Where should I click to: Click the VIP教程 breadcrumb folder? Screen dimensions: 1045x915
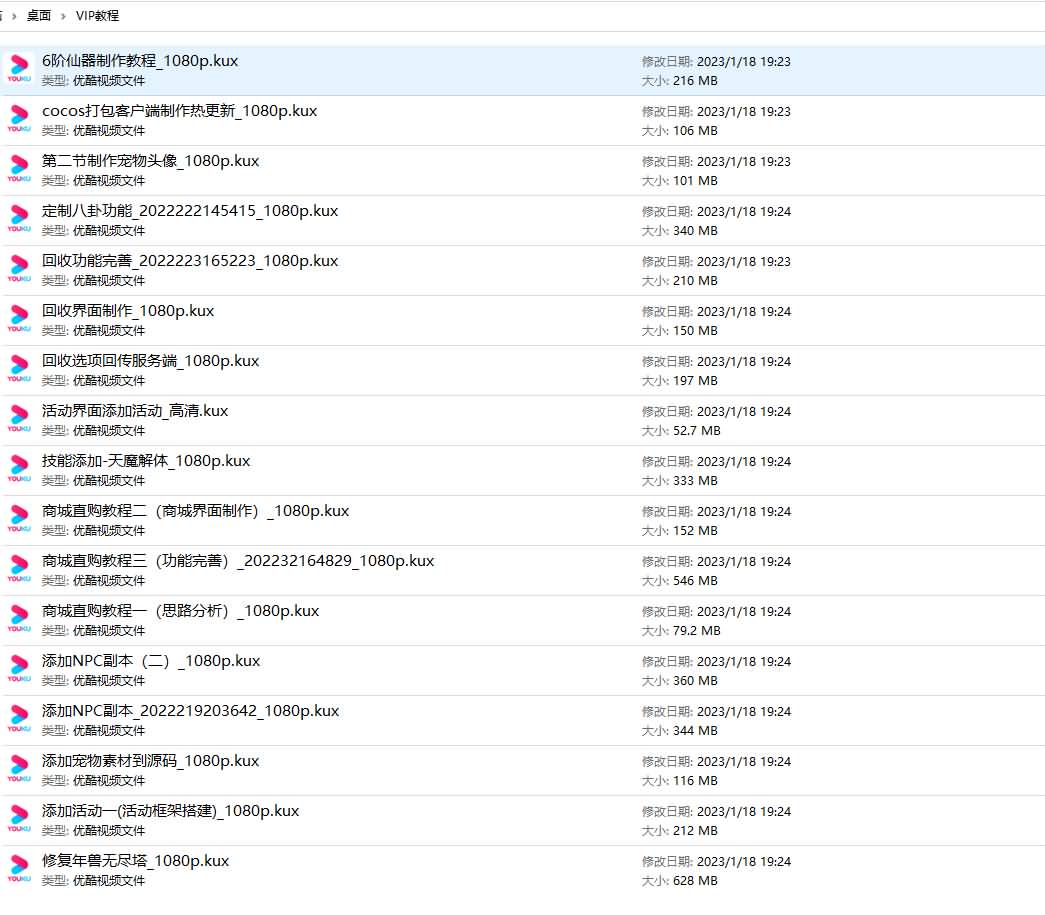97,16
